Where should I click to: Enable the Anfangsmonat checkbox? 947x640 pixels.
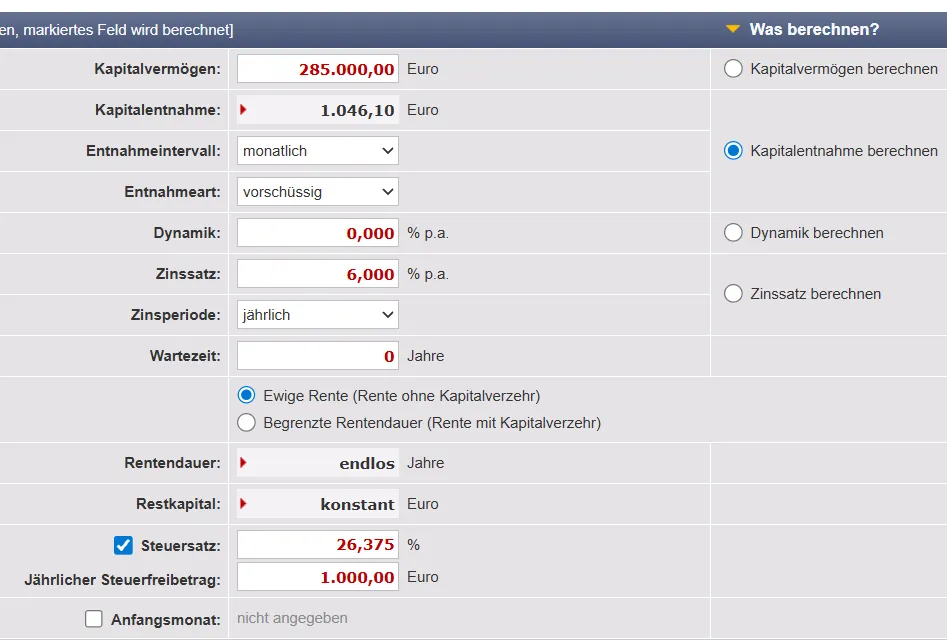(94, 619)
